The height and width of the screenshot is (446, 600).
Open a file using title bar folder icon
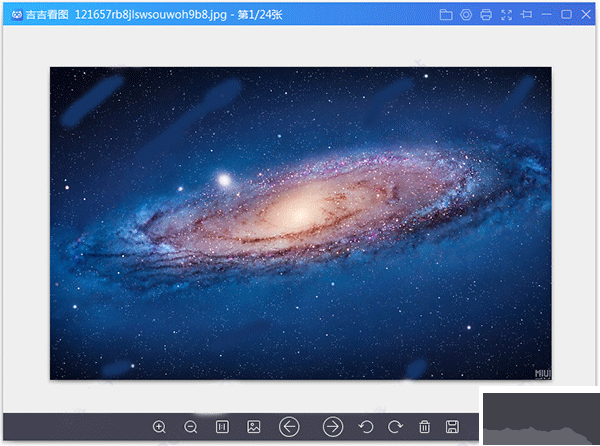[x=446, y=15]
